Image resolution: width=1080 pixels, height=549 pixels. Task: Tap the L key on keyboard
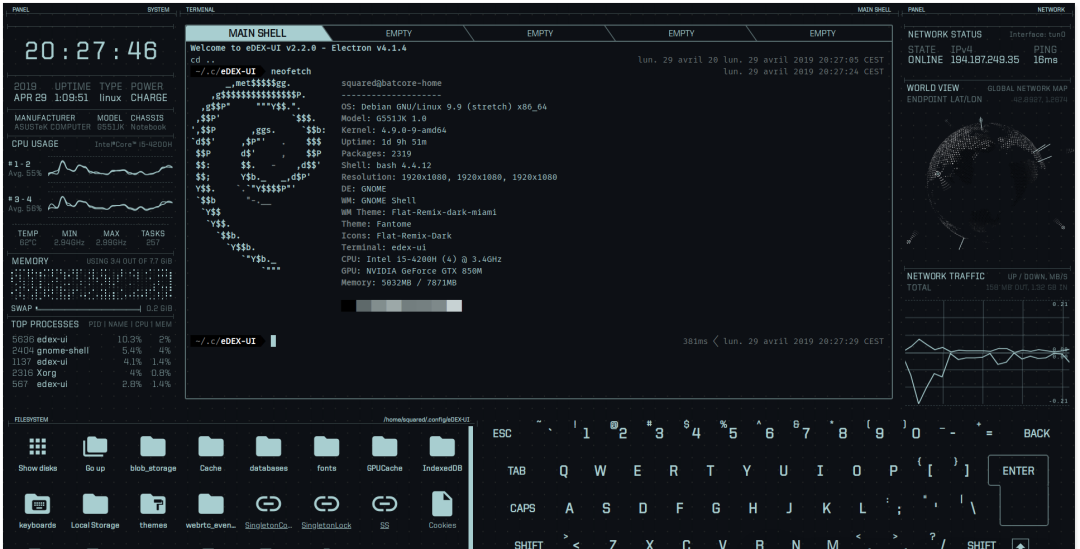(862, 508)
